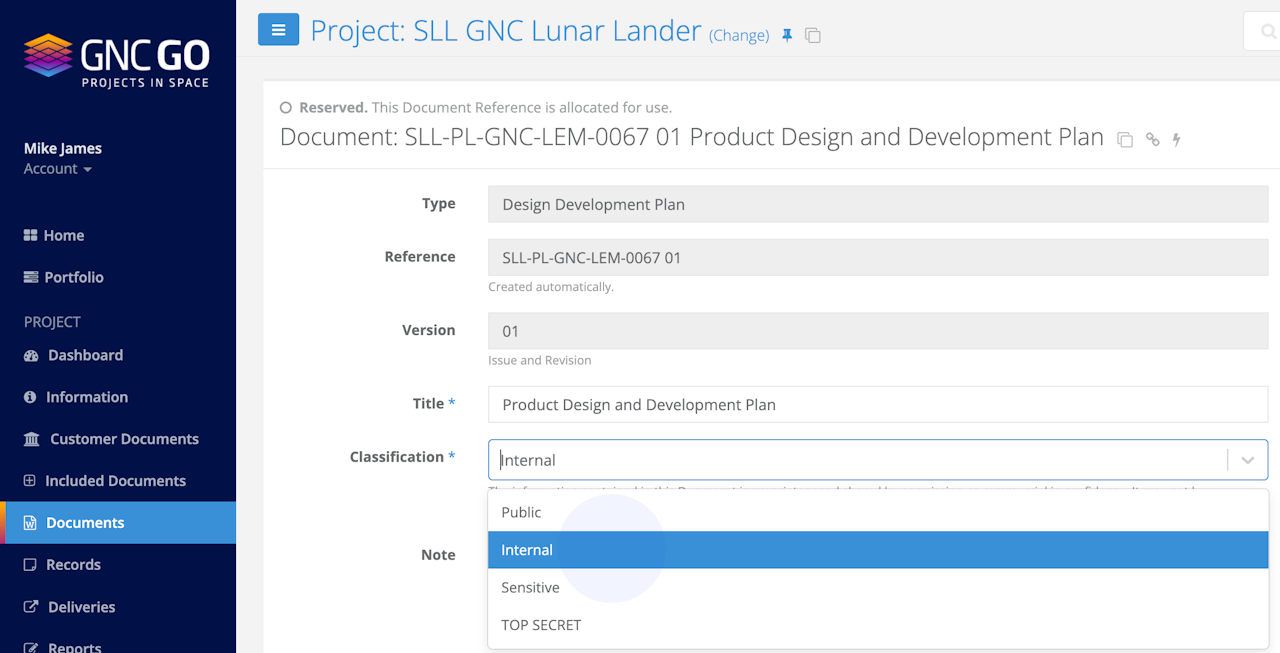Pin the SLL GNC Lunar Lander project
Image resolution: width=1280 pixels, height=653 pixels.
[787, 36]
